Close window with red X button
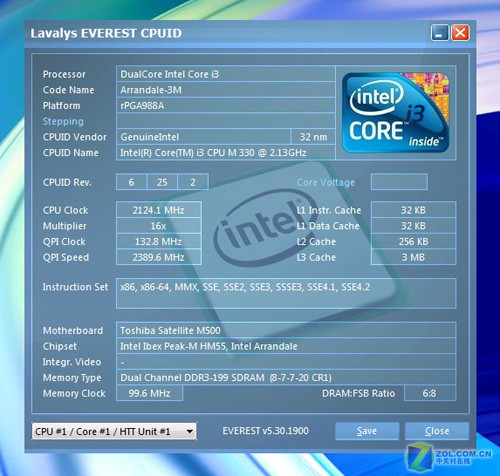 click(460, 33)
